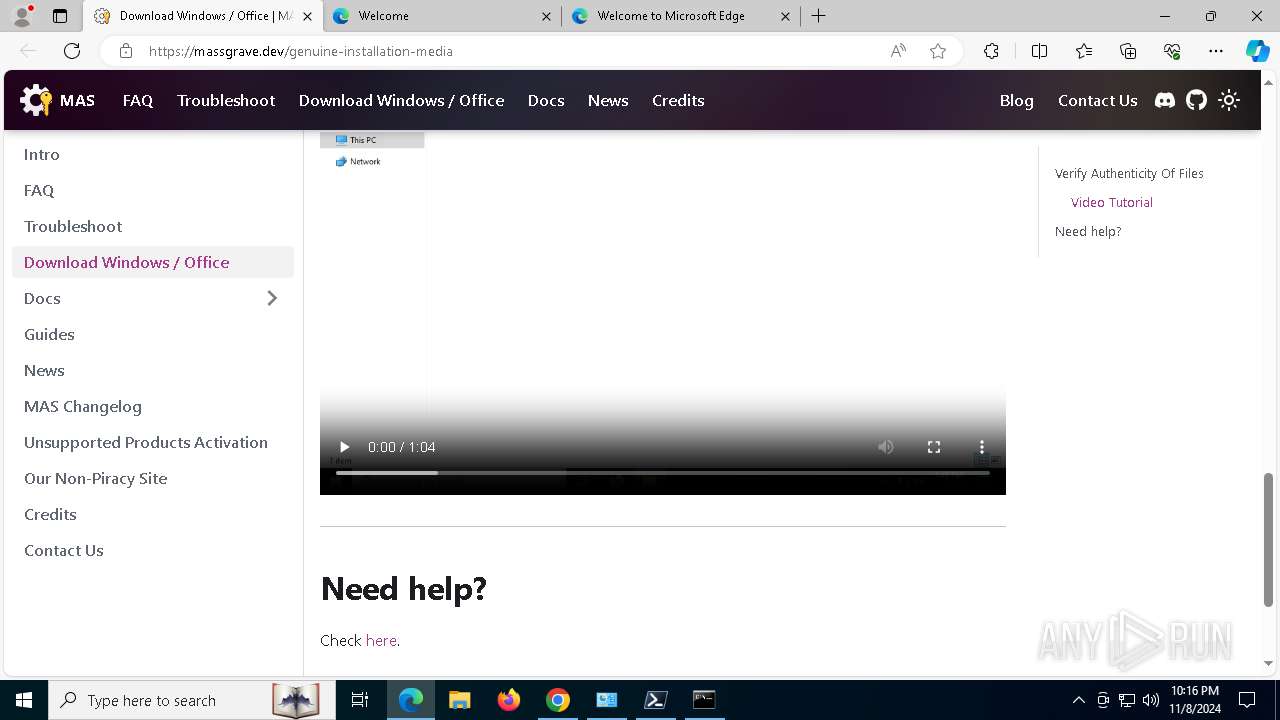The width and height of the screenshot is (1280, 720).
Task: Open the Collections icon
Action: (x=1128, y=51)
